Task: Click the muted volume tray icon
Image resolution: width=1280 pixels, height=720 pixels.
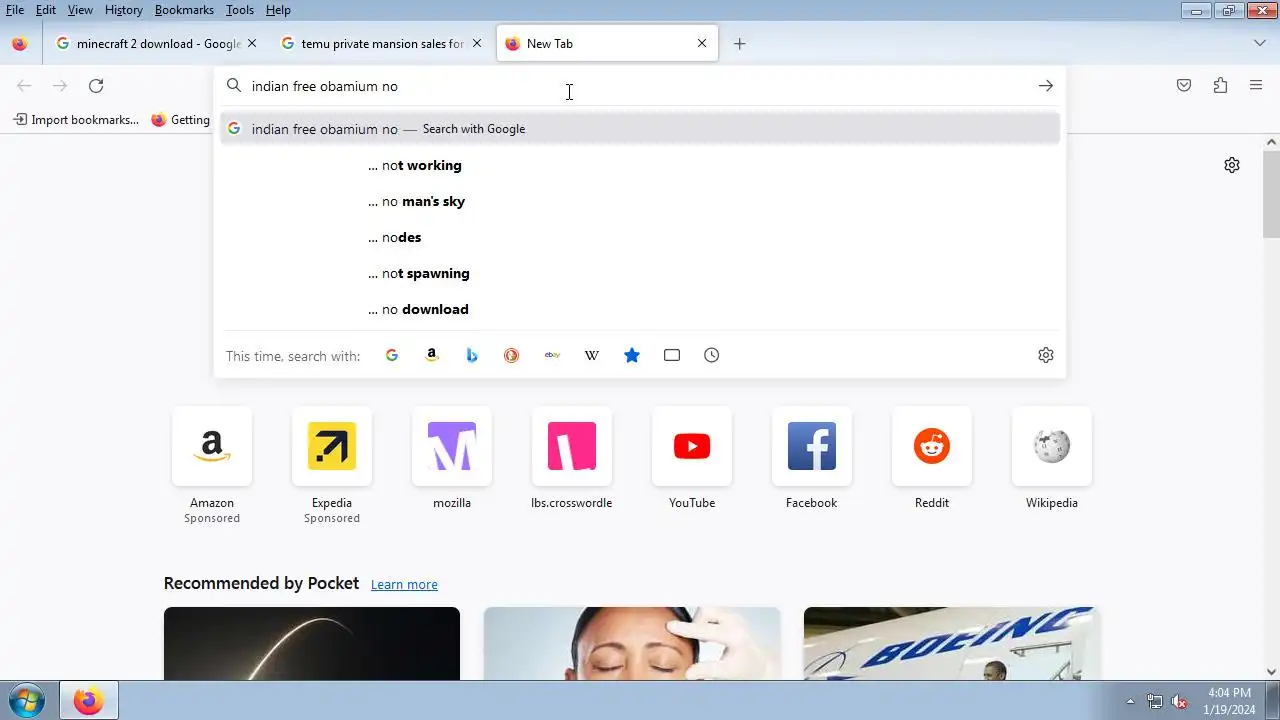Action: click(x=1180, y=702)
